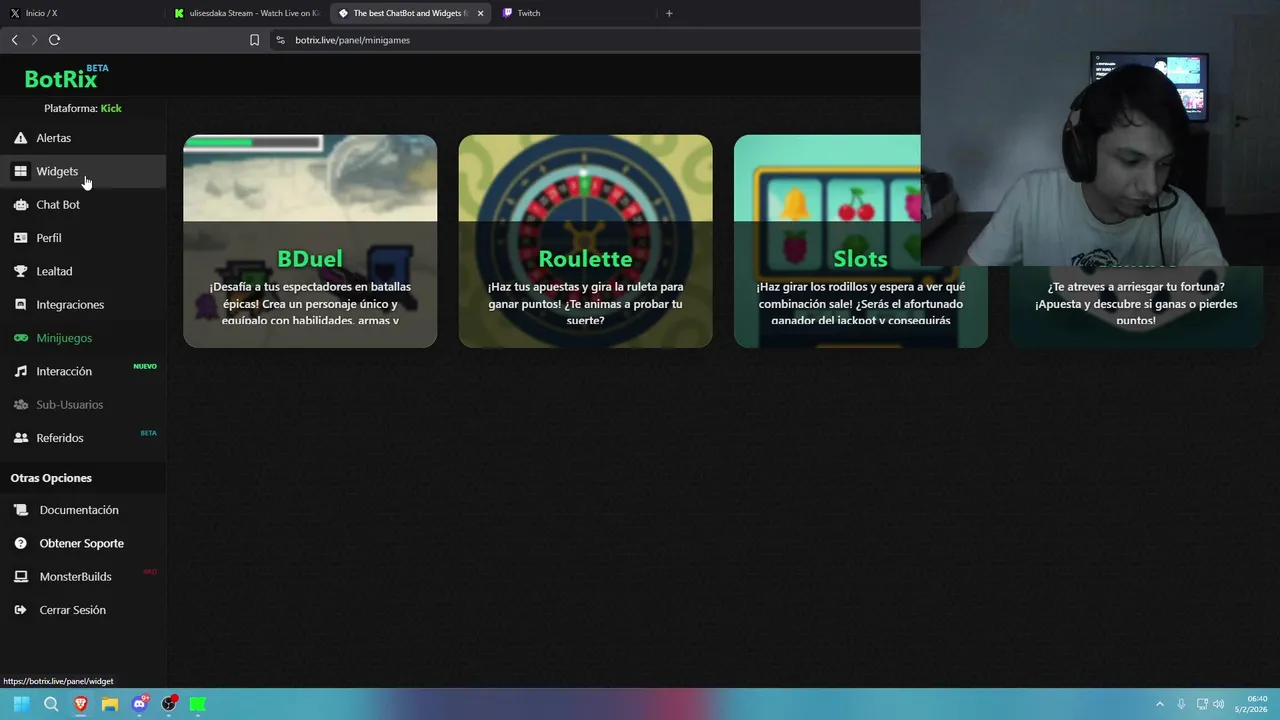Expand hidden system tray icons chevron
Image resolution: width=1280 pixels, height=720 pixels.
[1160, 704]
